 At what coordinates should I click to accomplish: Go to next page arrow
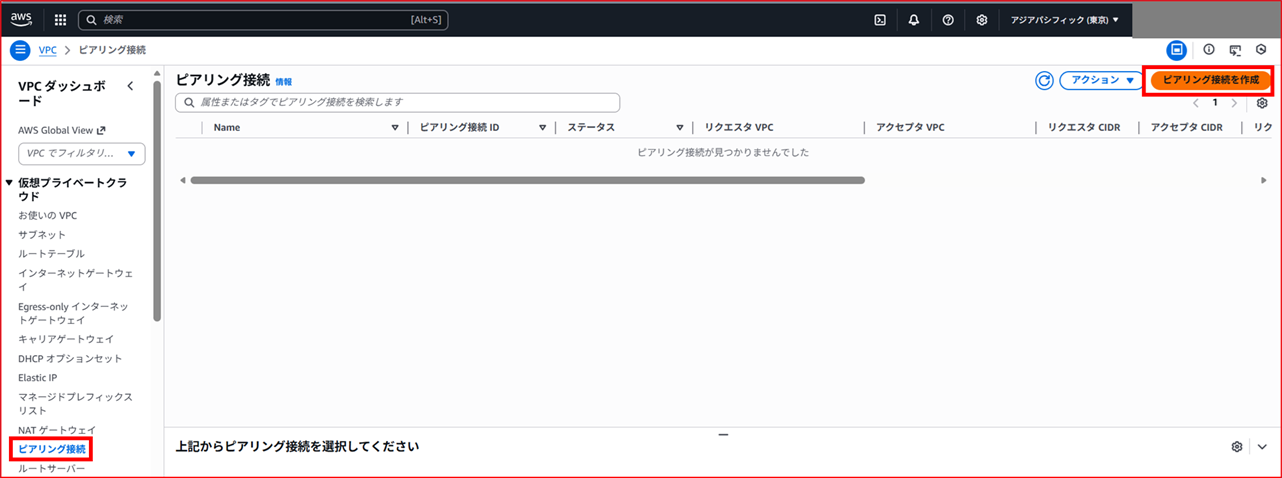click(x=1234, y=103)
